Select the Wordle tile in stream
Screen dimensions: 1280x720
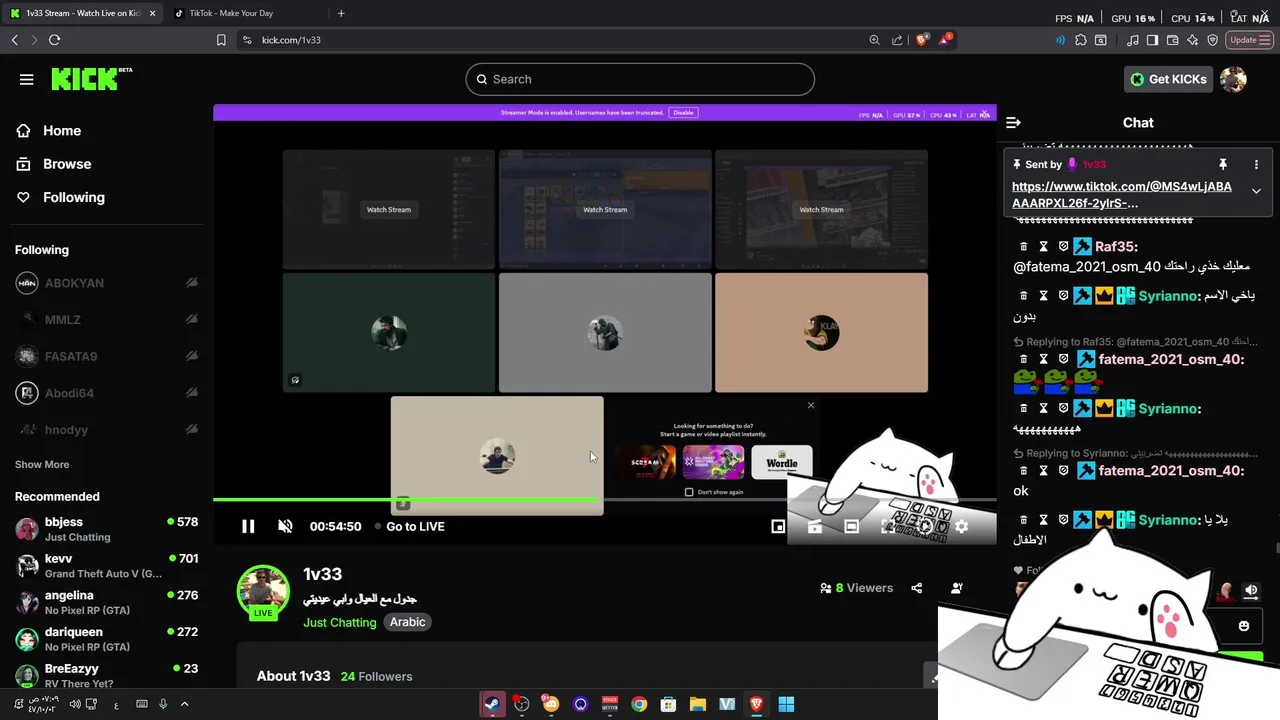coord(782,462)
